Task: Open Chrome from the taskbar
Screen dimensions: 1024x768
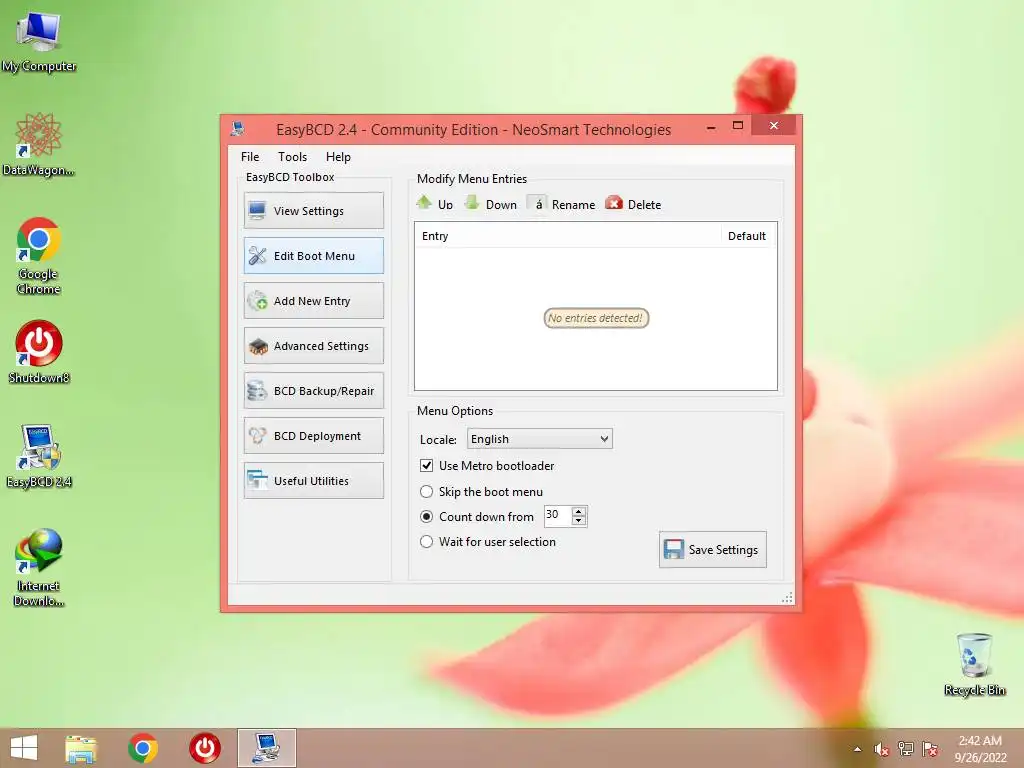Action: 143,748
